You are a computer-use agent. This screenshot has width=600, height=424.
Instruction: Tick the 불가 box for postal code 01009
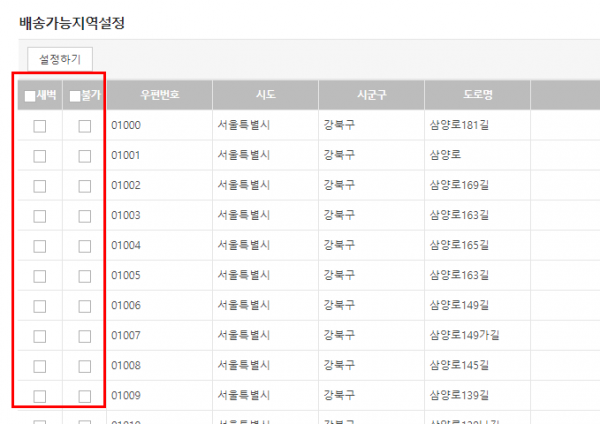click(85, 396)
